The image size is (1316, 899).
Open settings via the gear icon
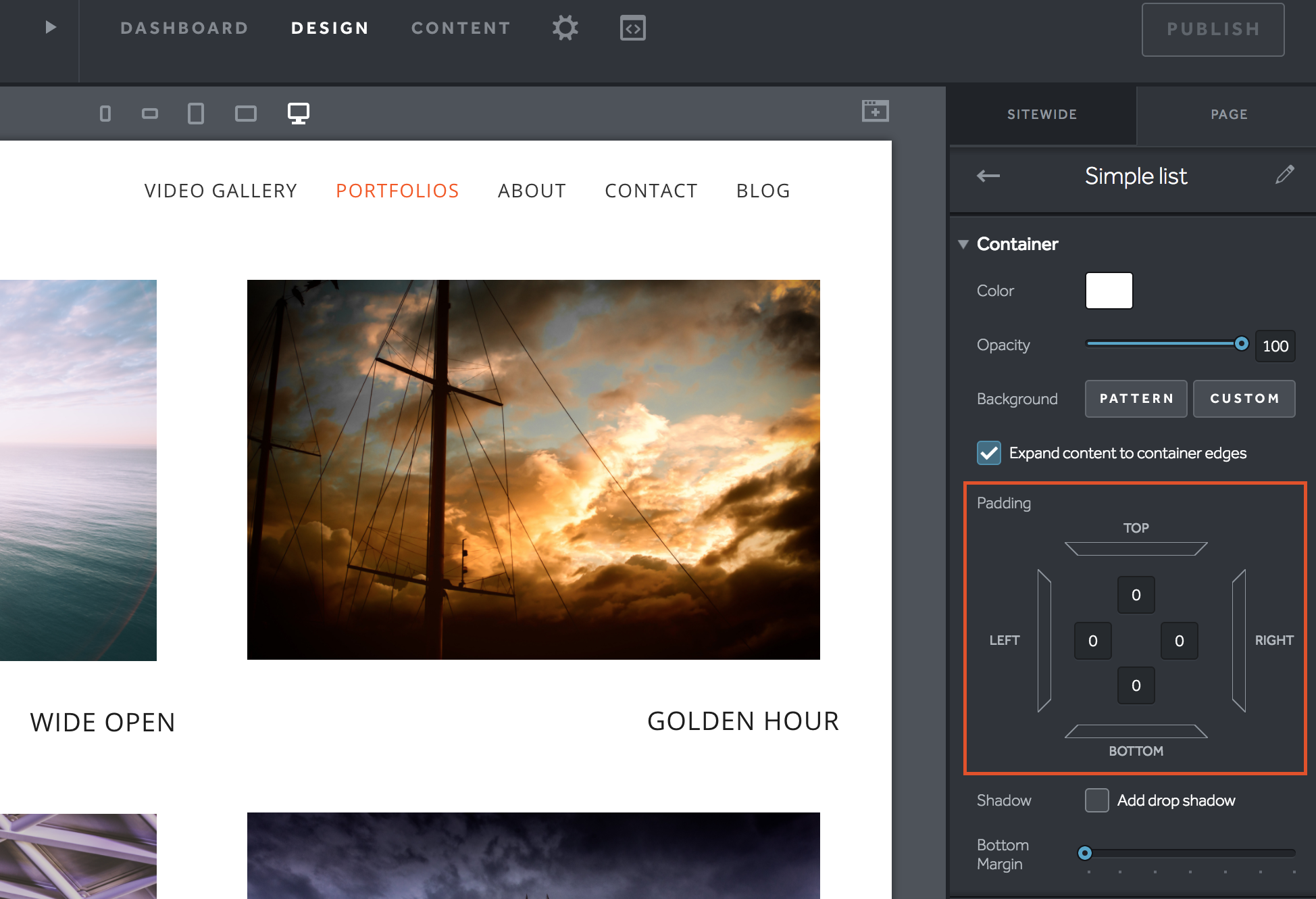point(565,28)
